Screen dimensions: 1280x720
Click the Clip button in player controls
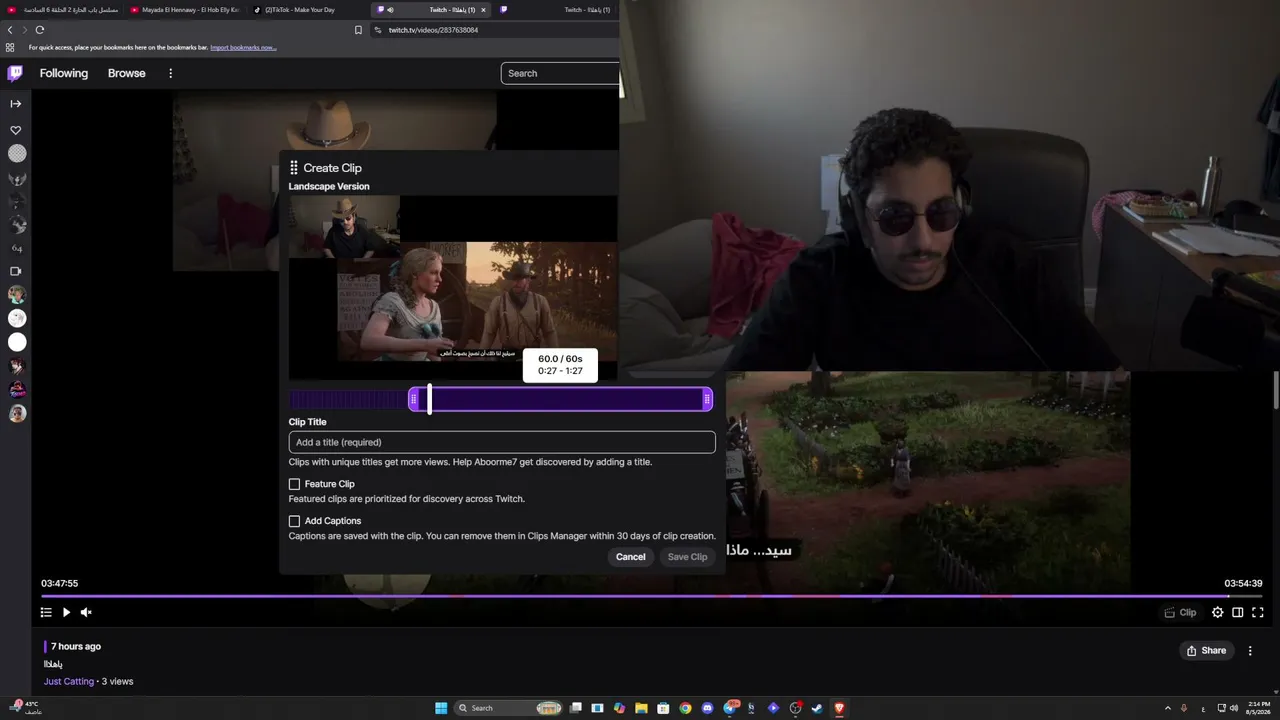(1180, 612)
